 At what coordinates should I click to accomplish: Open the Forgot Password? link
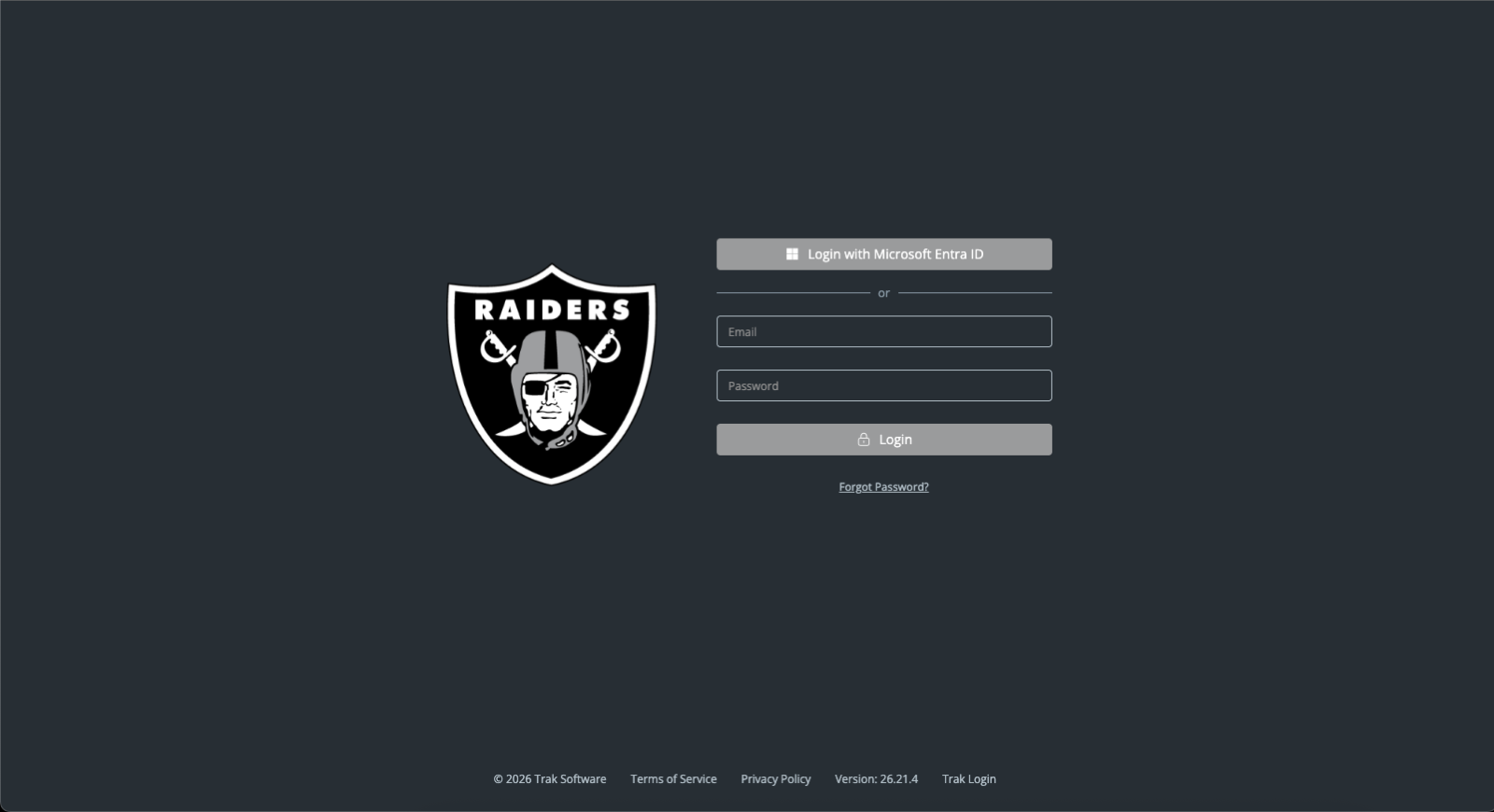click(x=883, y=487)
